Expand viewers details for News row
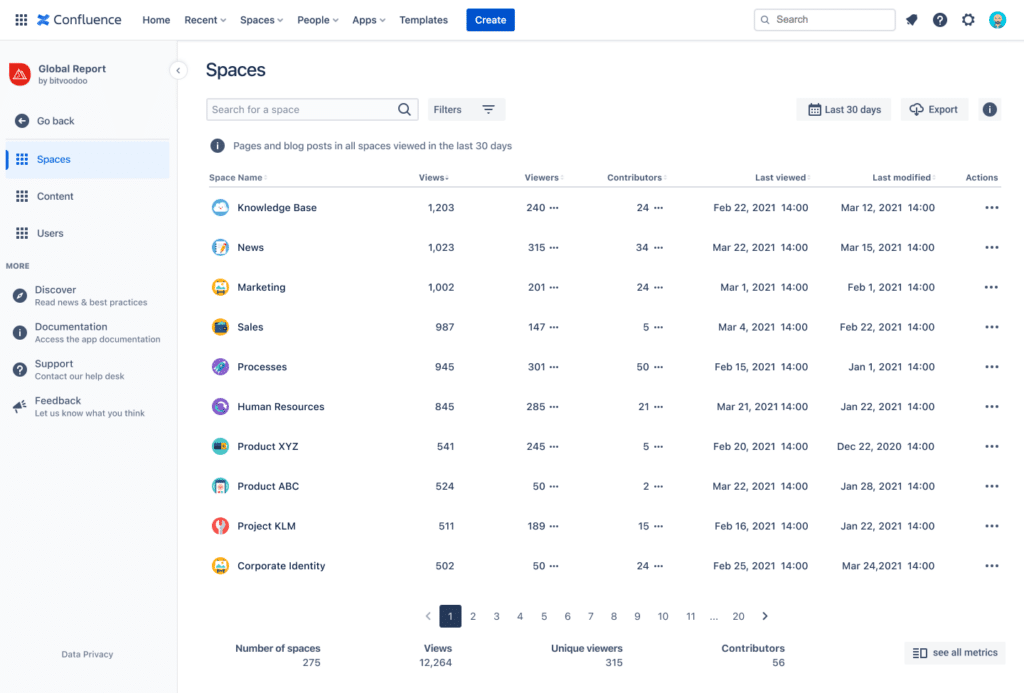The image size is (1024, 693). tap(554, 248)
